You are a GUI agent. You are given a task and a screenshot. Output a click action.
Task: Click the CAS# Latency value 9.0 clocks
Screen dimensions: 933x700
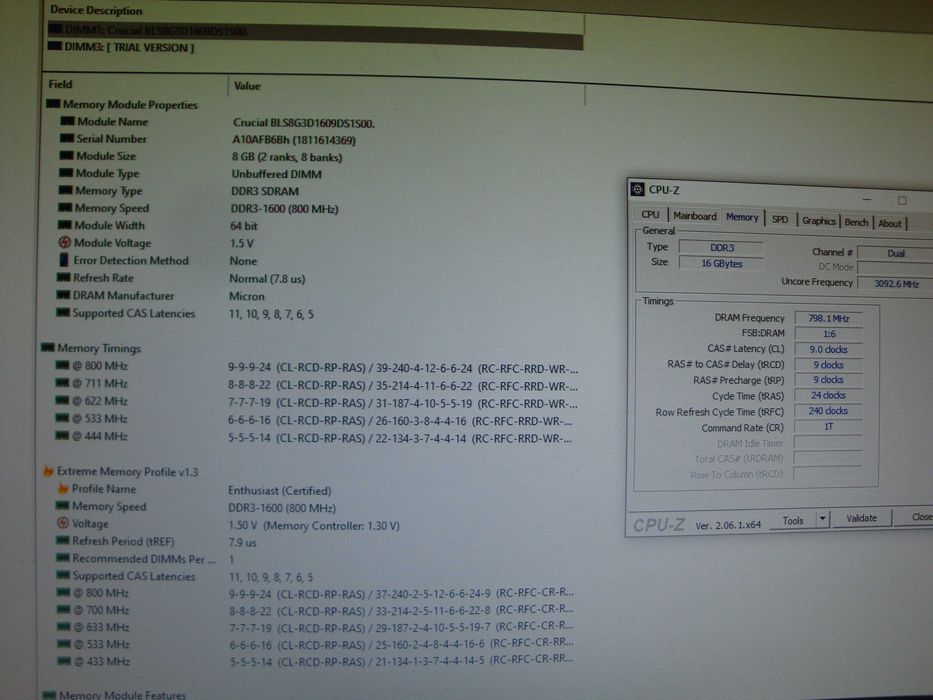(828, 349)
